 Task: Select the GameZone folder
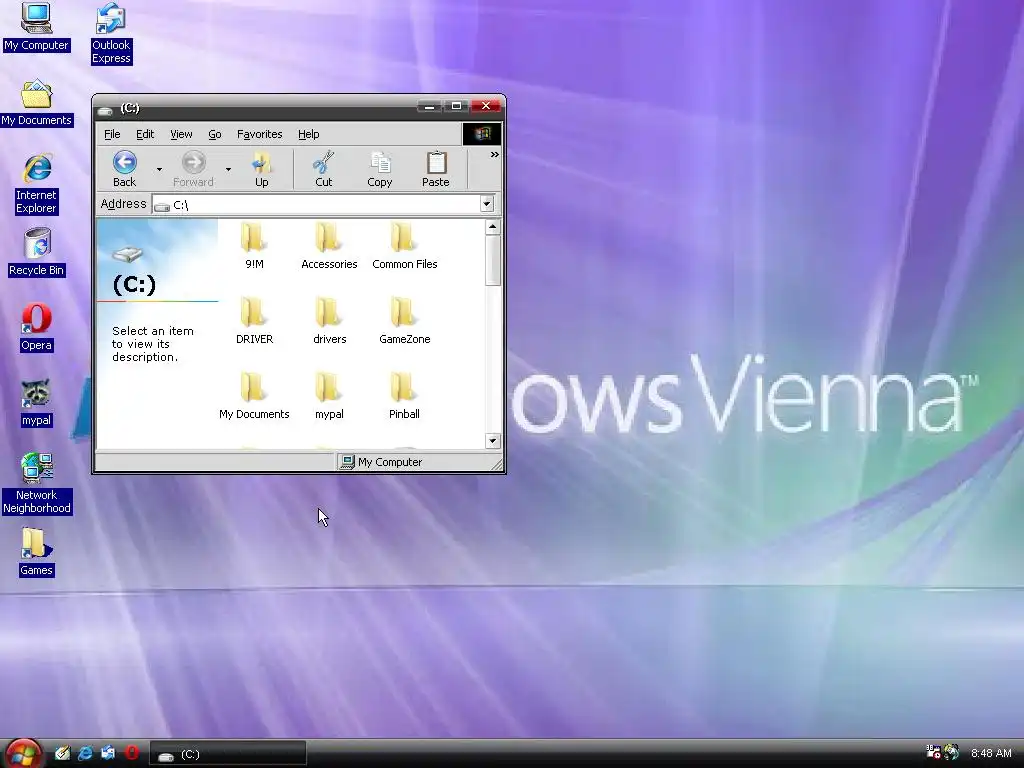404,321
